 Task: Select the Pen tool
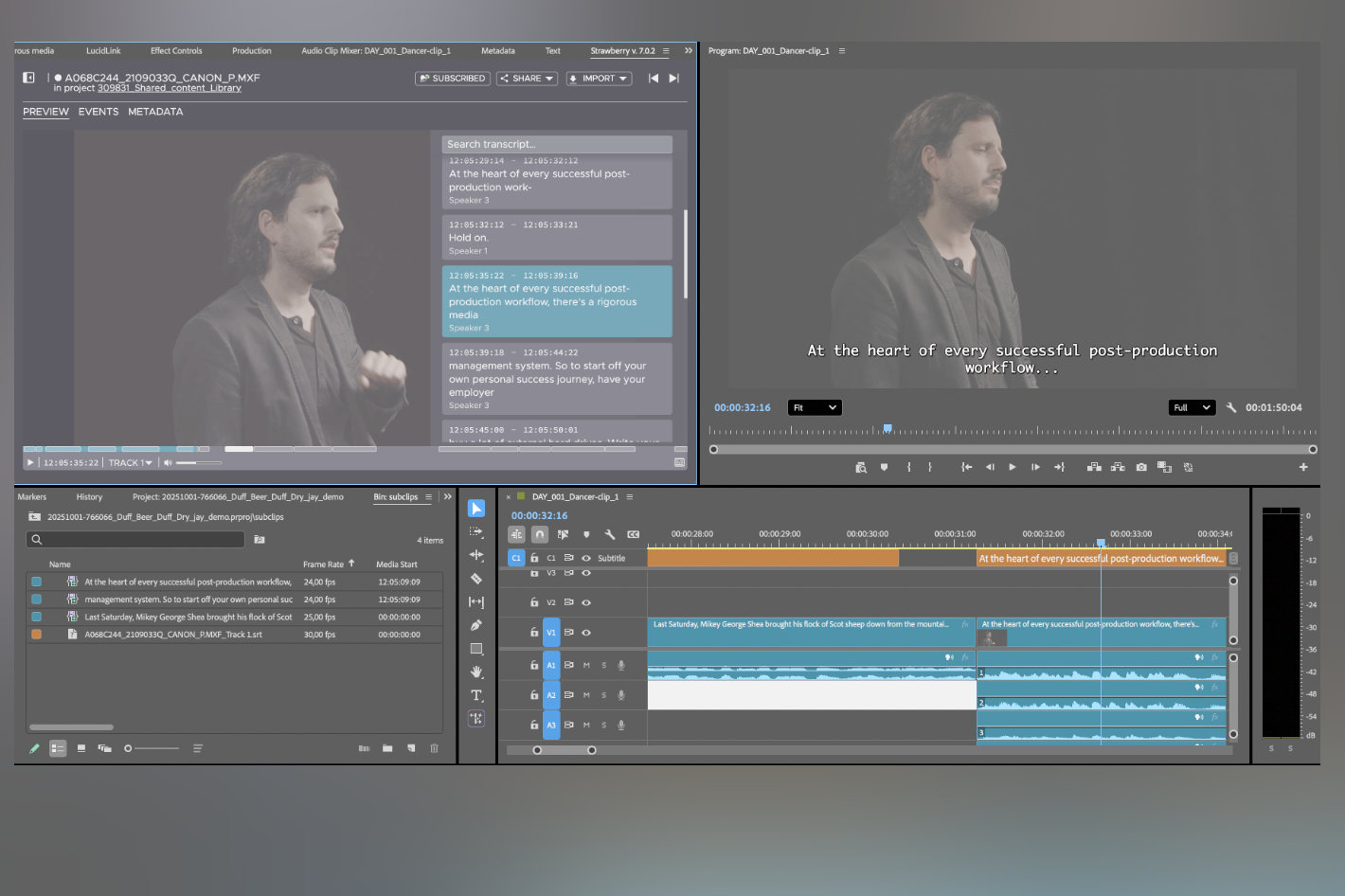tap(476, 625)
